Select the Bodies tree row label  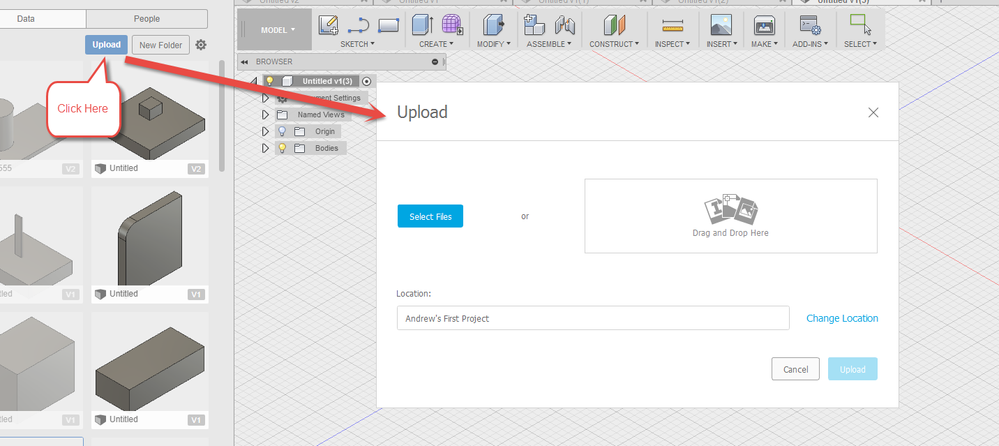tap(327, 148)
